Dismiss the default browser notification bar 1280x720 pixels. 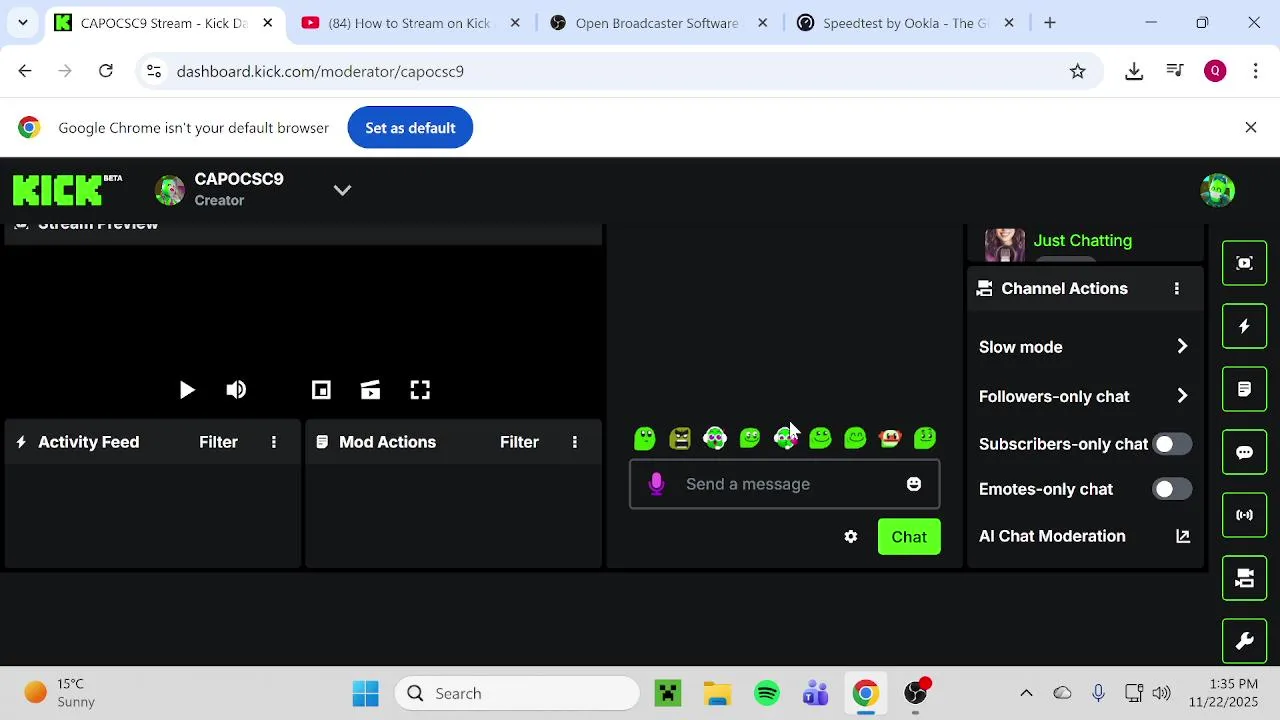pyautogui.click(x=1250, y=128)
